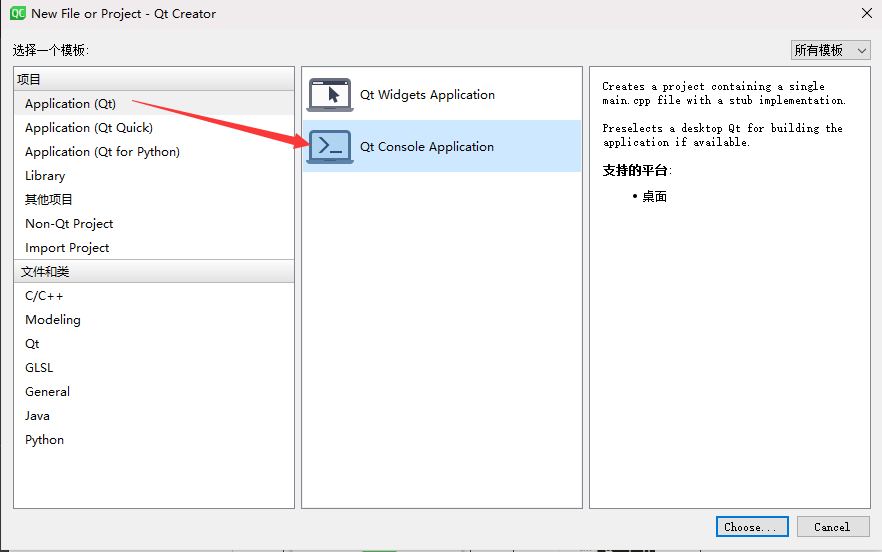
Task: Select the Non-Qt Project category
Action: pyautogui.click(x=154, y=224)
